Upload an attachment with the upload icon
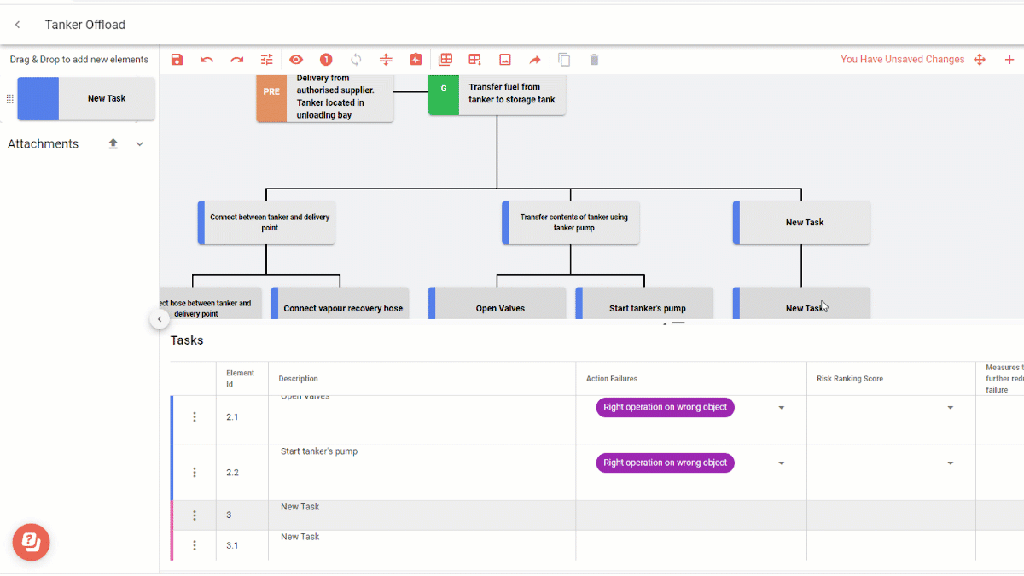 coord(113,144)
